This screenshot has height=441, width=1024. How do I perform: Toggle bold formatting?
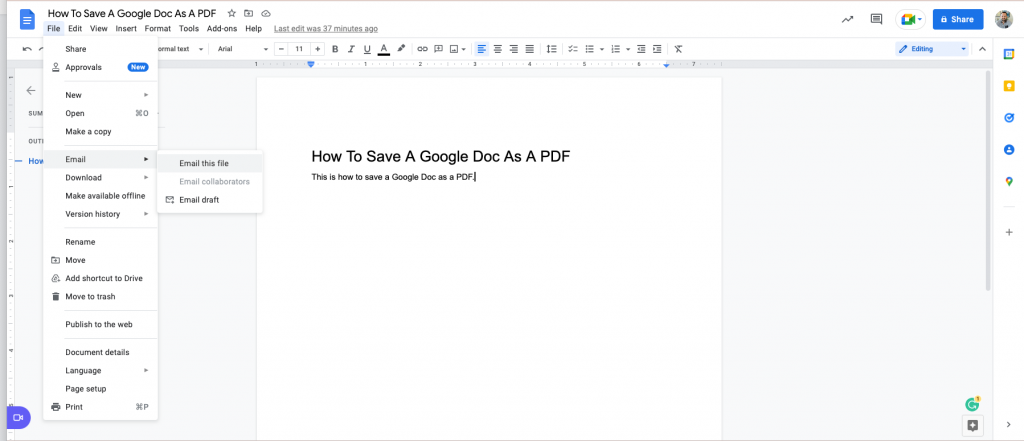(335, 49)
